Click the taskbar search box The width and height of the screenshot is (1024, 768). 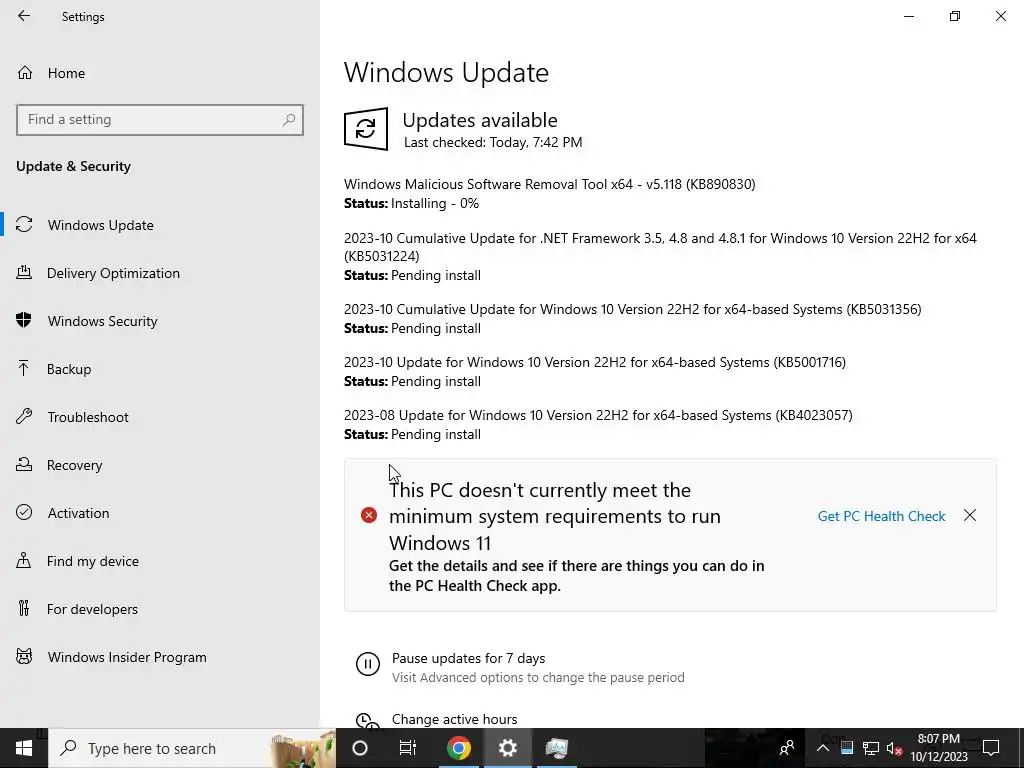tap(192, 748)
